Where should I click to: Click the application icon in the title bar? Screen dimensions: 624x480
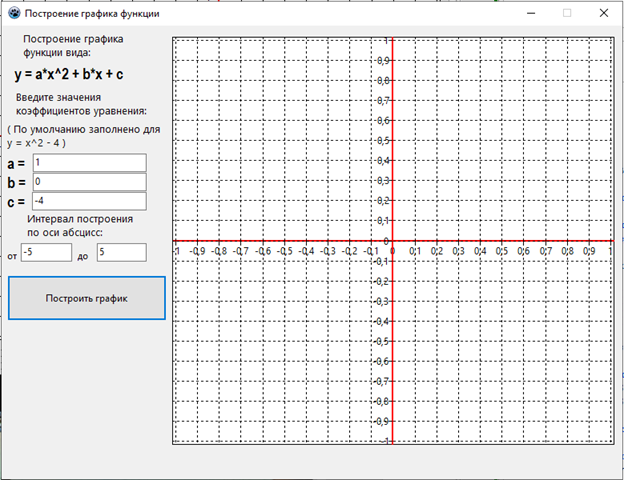[14, 14]
